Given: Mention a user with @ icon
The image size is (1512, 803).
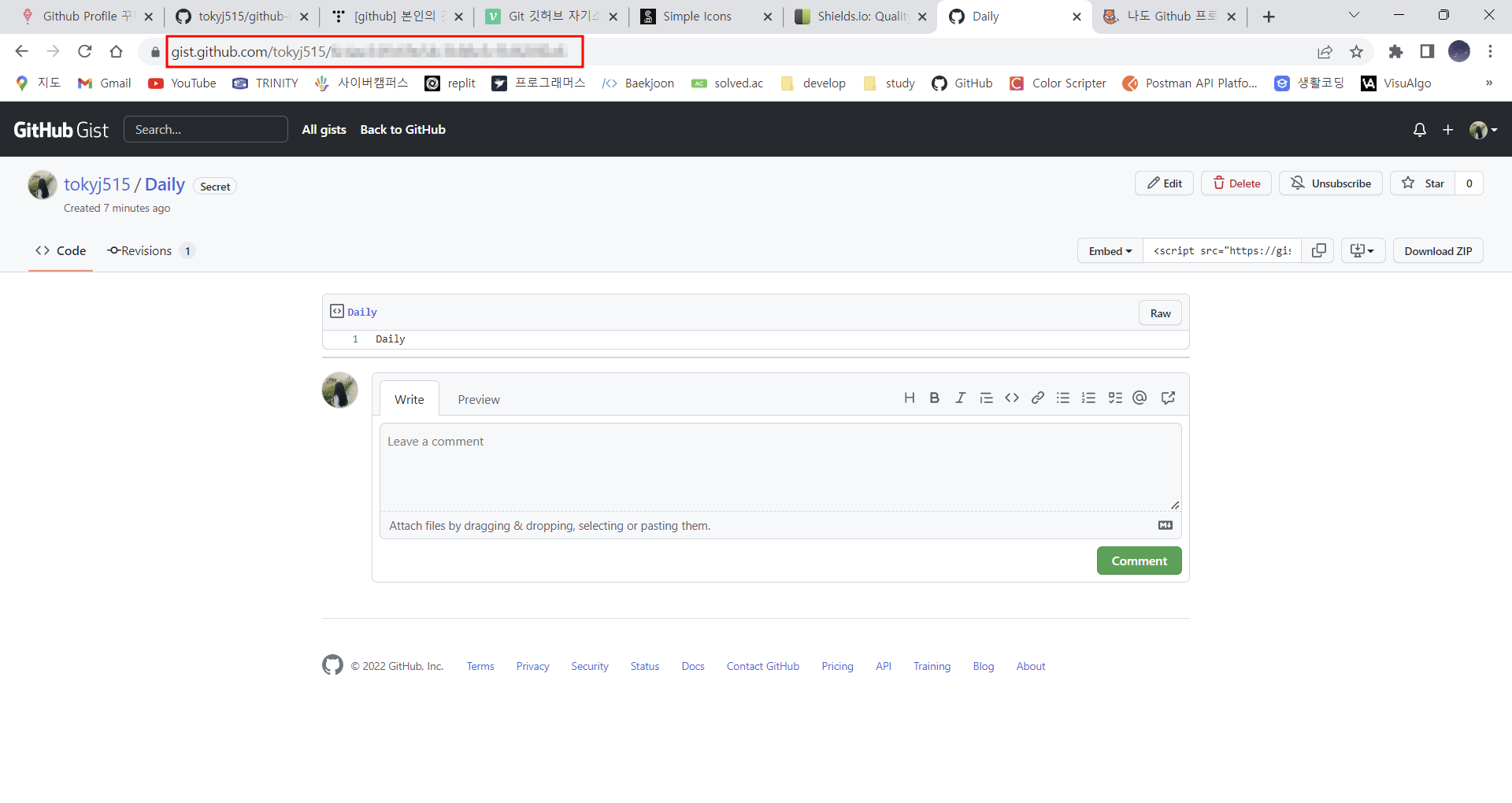Looking at the screenshot, I should 1140,398.
